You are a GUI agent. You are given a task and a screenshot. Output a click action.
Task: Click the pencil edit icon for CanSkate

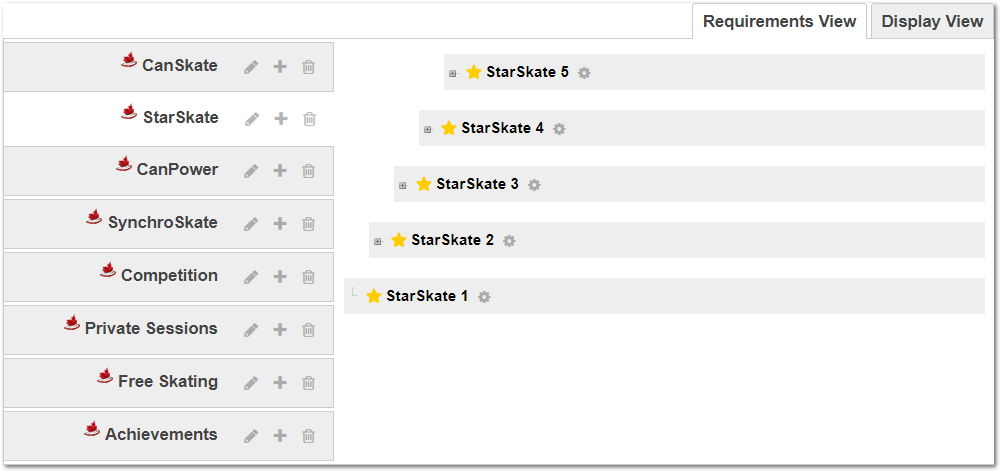[x=251, y=67]
